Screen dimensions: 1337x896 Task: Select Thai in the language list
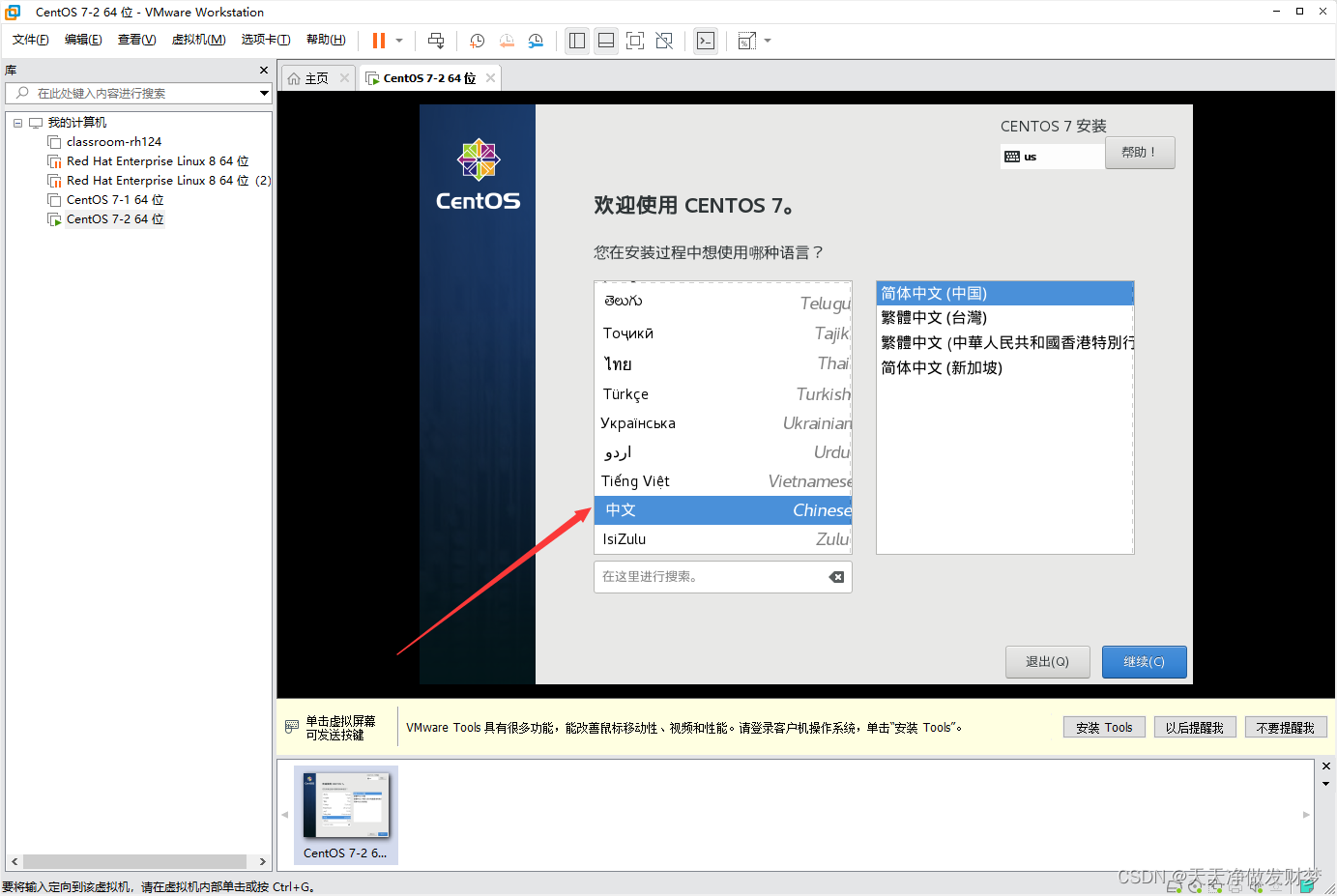[x=723, y=364]
